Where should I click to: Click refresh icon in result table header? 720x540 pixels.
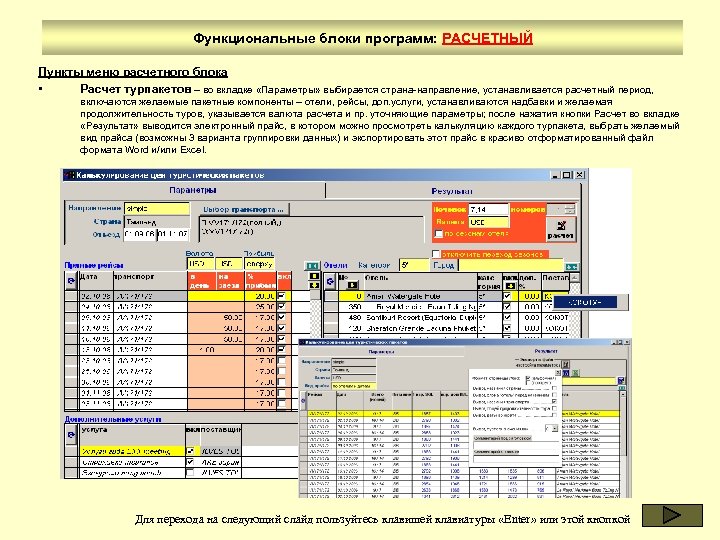303,401
